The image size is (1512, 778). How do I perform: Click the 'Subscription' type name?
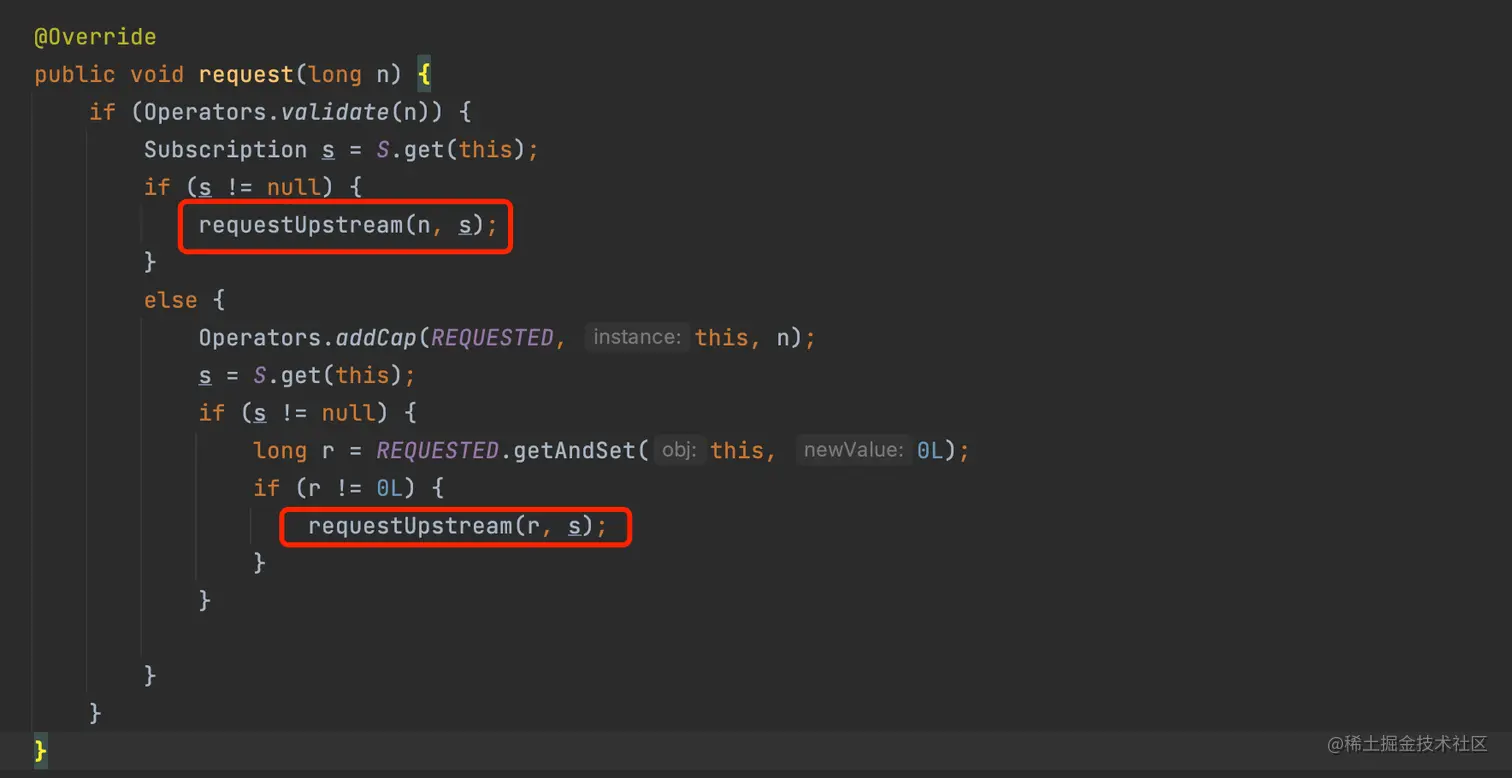(x=225, y=150)
